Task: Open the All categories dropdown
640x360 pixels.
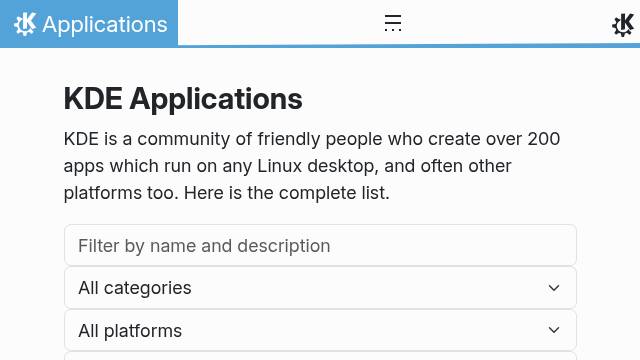Action: click(x=320, y=288)
